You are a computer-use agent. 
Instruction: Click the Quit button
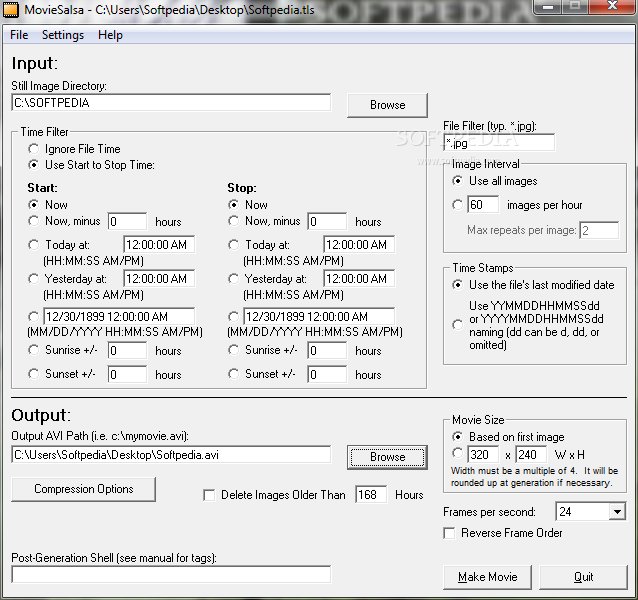583,577
